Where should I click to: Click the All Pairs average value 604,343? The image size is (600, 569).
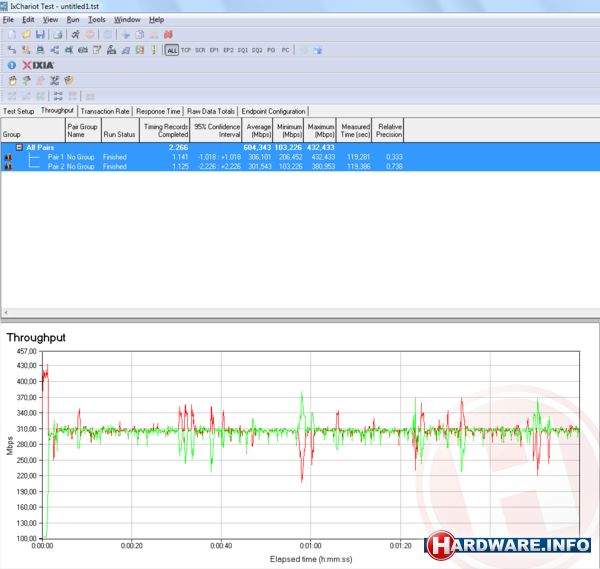pos(257,147)
